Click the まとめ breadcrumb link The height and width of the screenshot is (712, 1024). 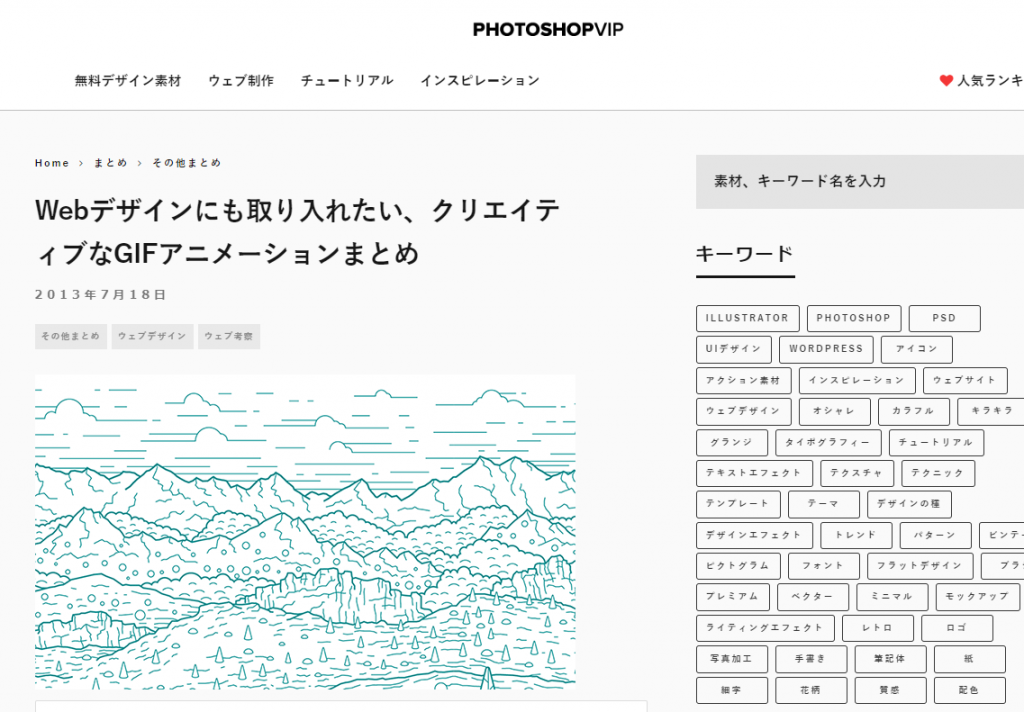point(110,163)
